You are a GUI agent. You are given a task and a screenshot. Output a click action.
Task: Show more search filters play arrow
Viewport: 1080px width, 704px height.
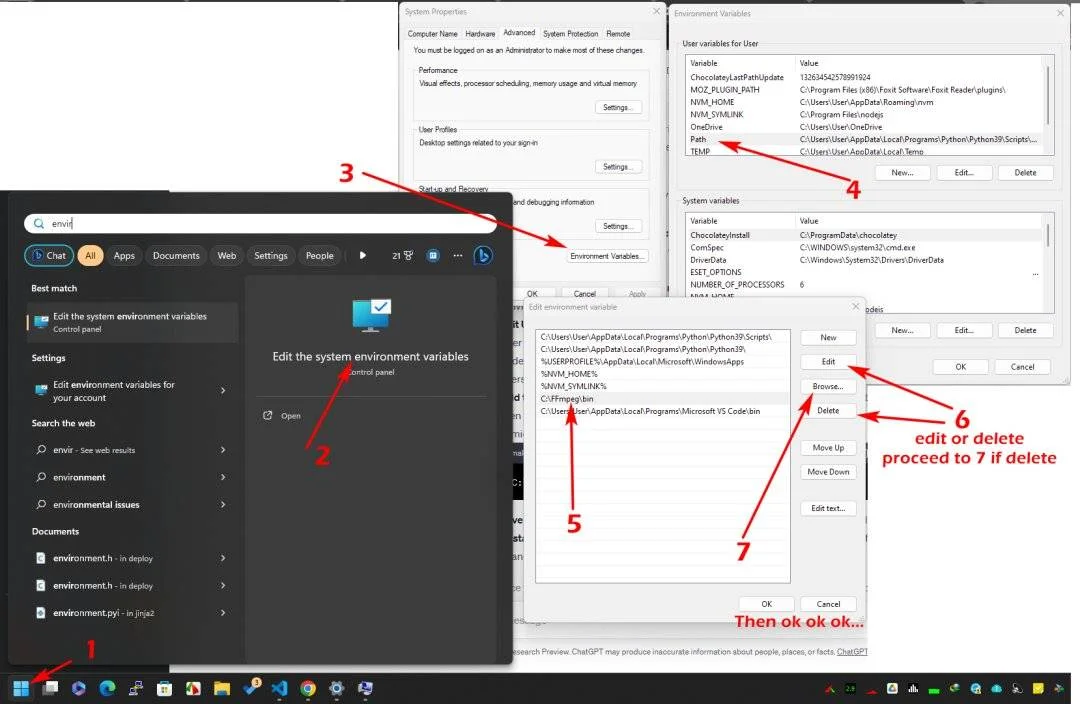(362, 256)
